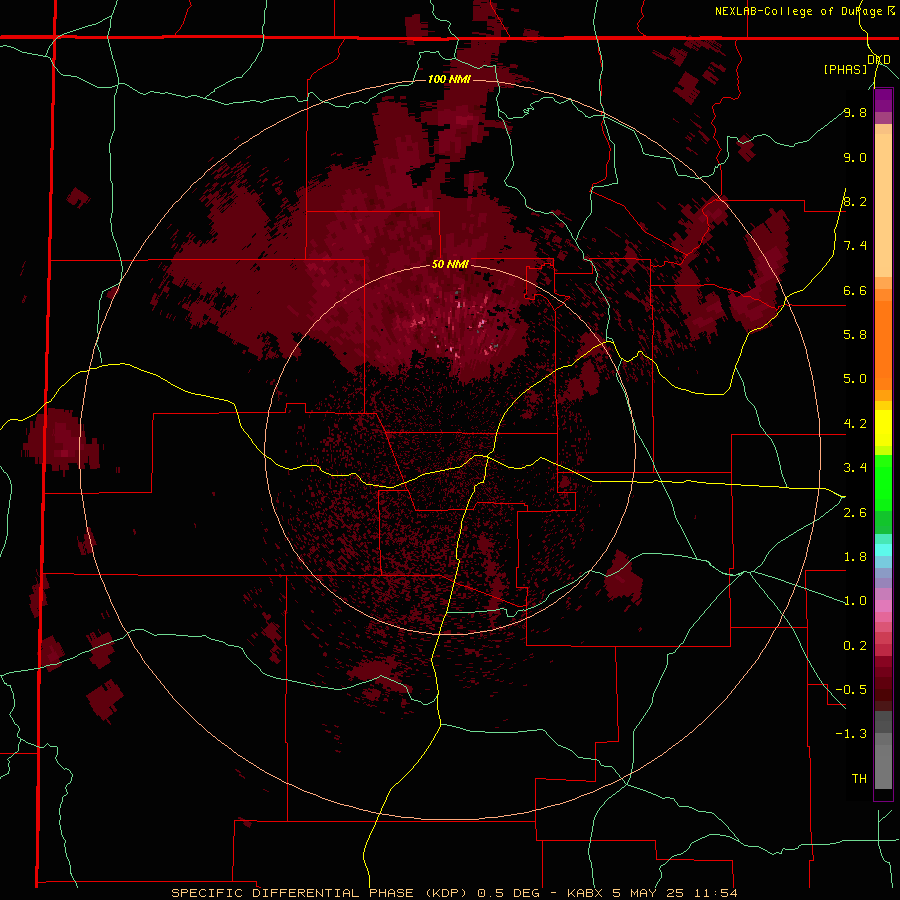This screenshot has width=900, height=900.
Task: Click the 8.2 legend value
Action: pos(855,202)
